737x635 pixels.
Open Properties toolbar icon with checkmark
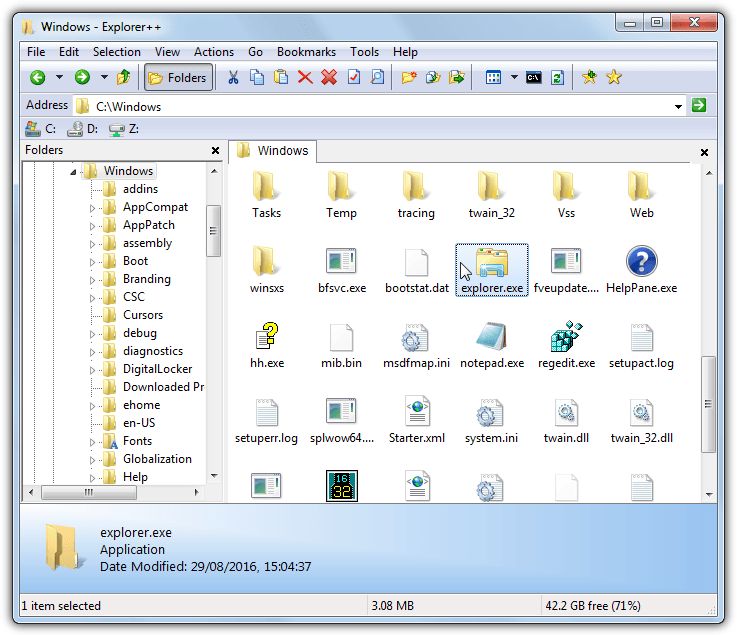[x=353, y=77]
